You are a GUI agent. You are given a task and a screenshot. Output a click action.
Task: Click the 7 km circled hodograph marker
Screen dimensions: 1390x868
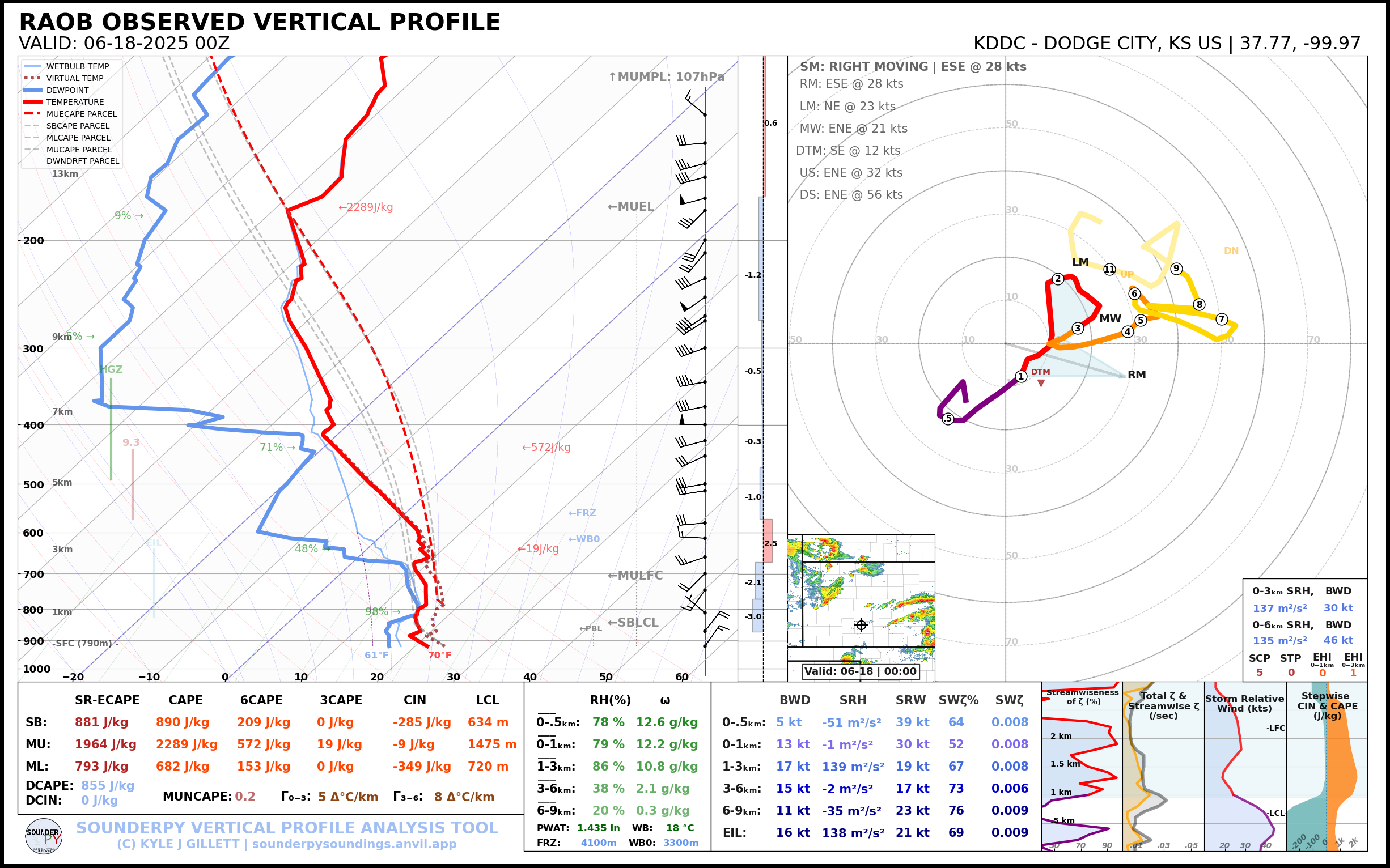point(1222,319)
